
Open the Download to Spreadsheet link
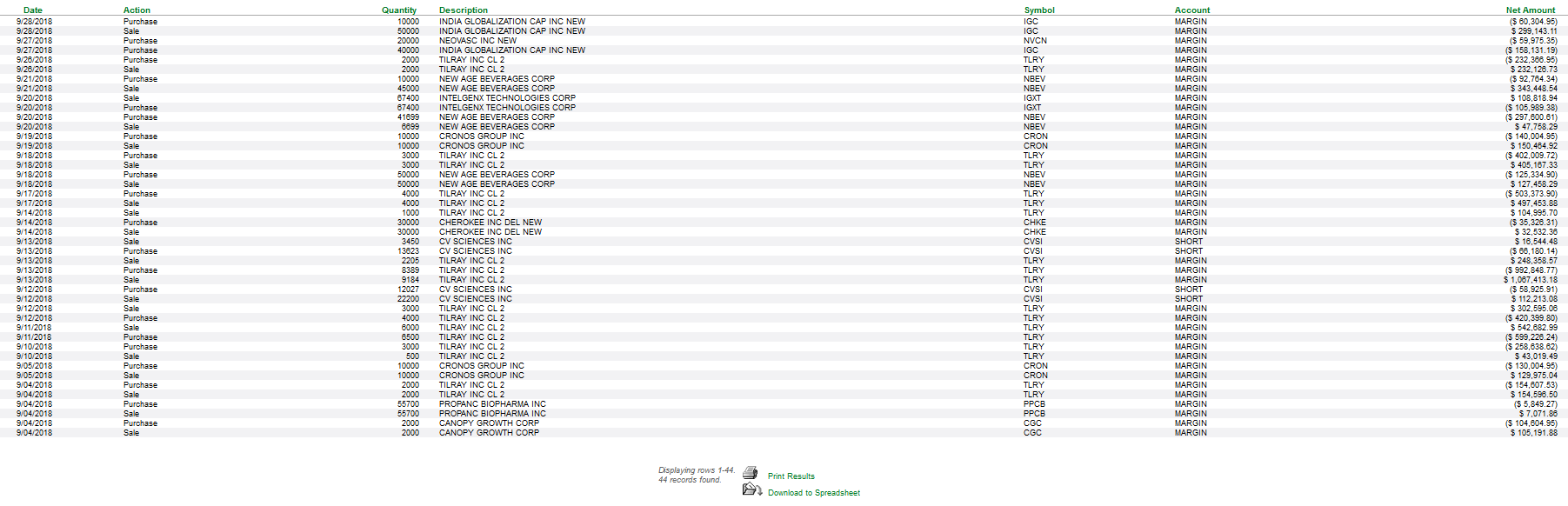[x=814, y=493]
